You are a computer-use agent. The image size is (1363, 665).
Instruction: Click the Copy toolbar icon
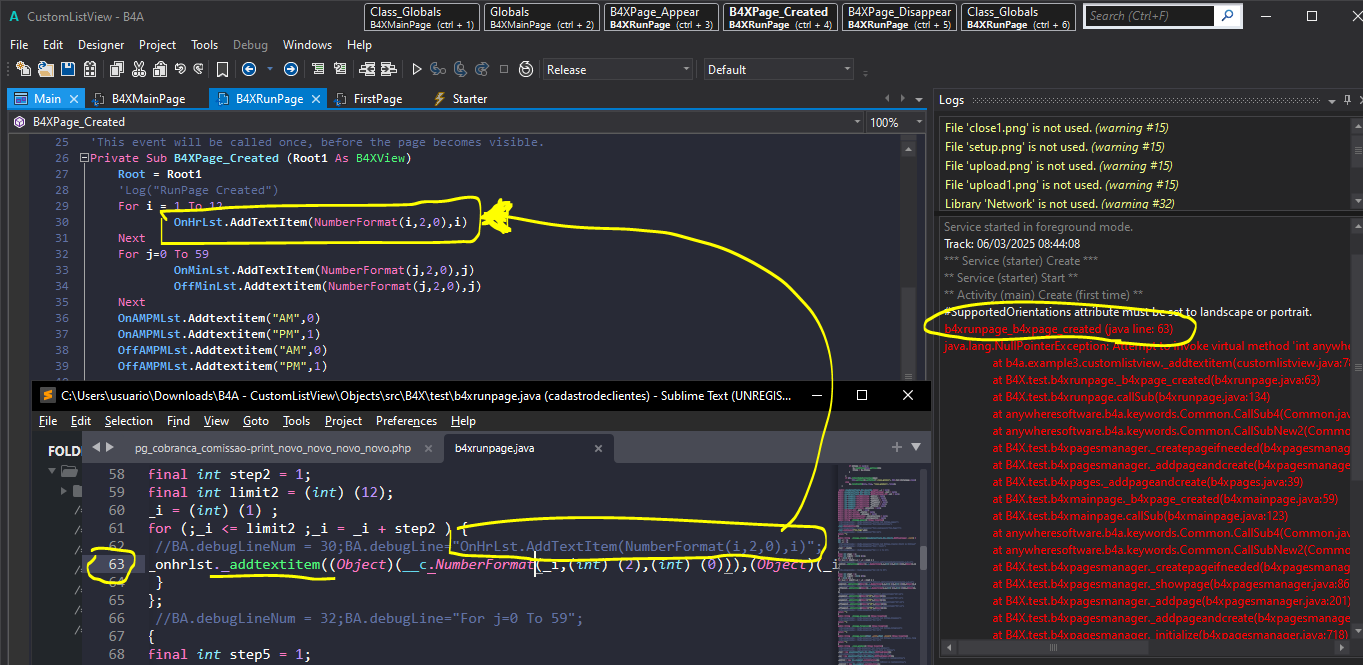tap(117, 69)
